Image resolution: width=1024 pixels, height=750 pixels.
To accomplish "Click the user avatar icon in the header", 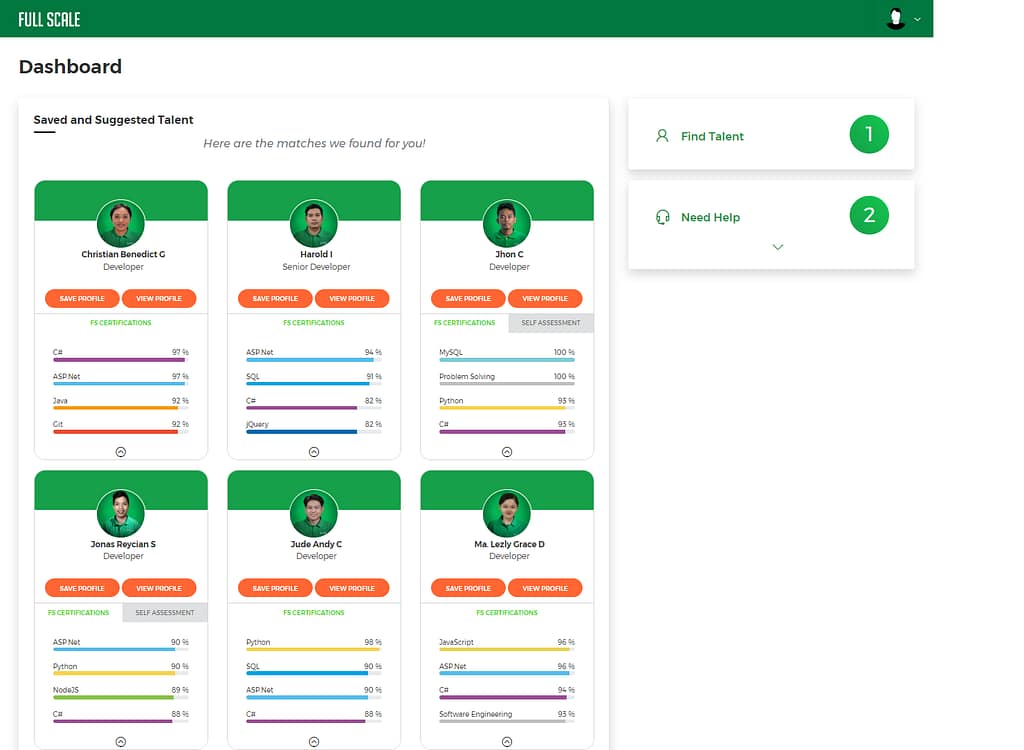I will coord(895,19).
